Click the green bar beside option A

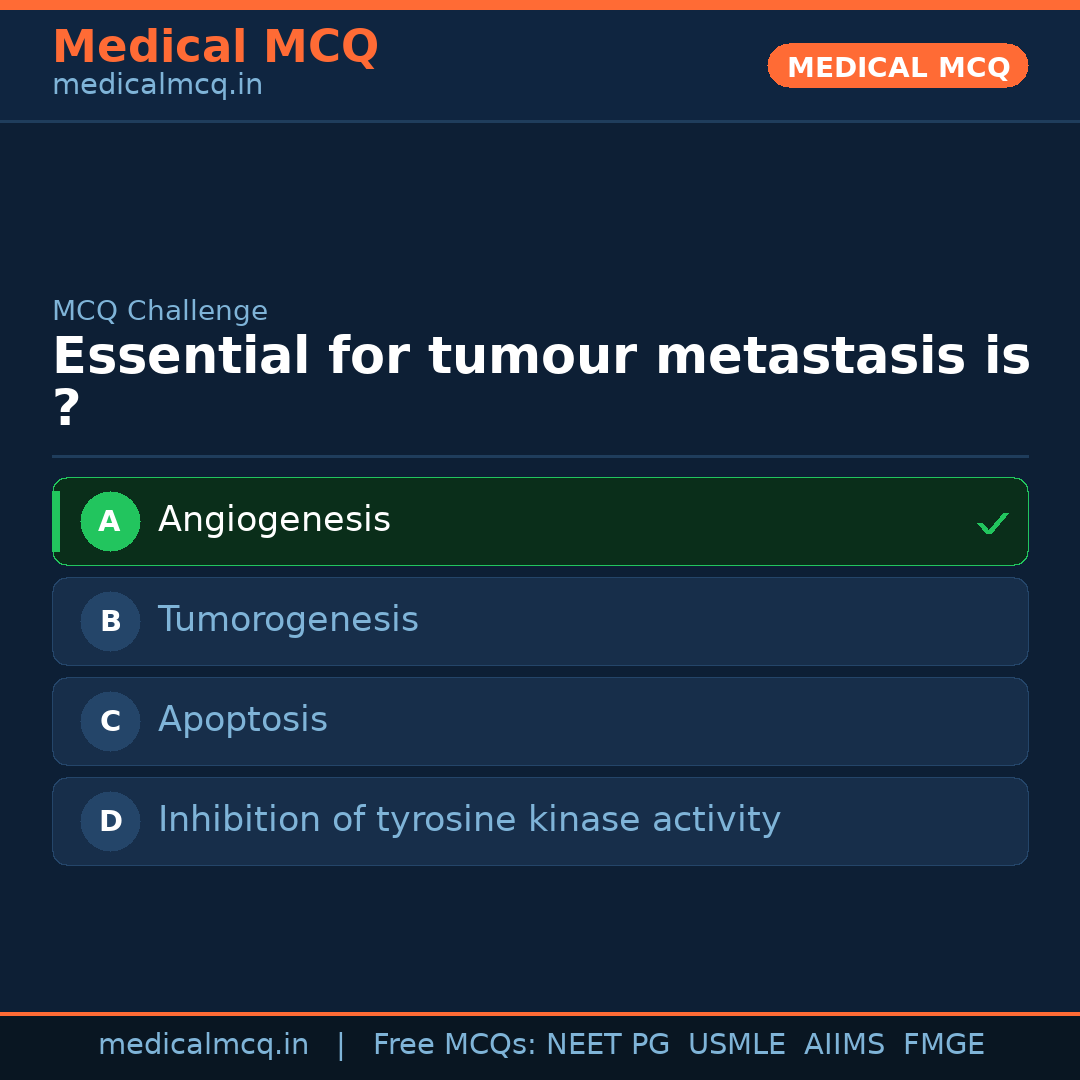click(x=56, y=521)
